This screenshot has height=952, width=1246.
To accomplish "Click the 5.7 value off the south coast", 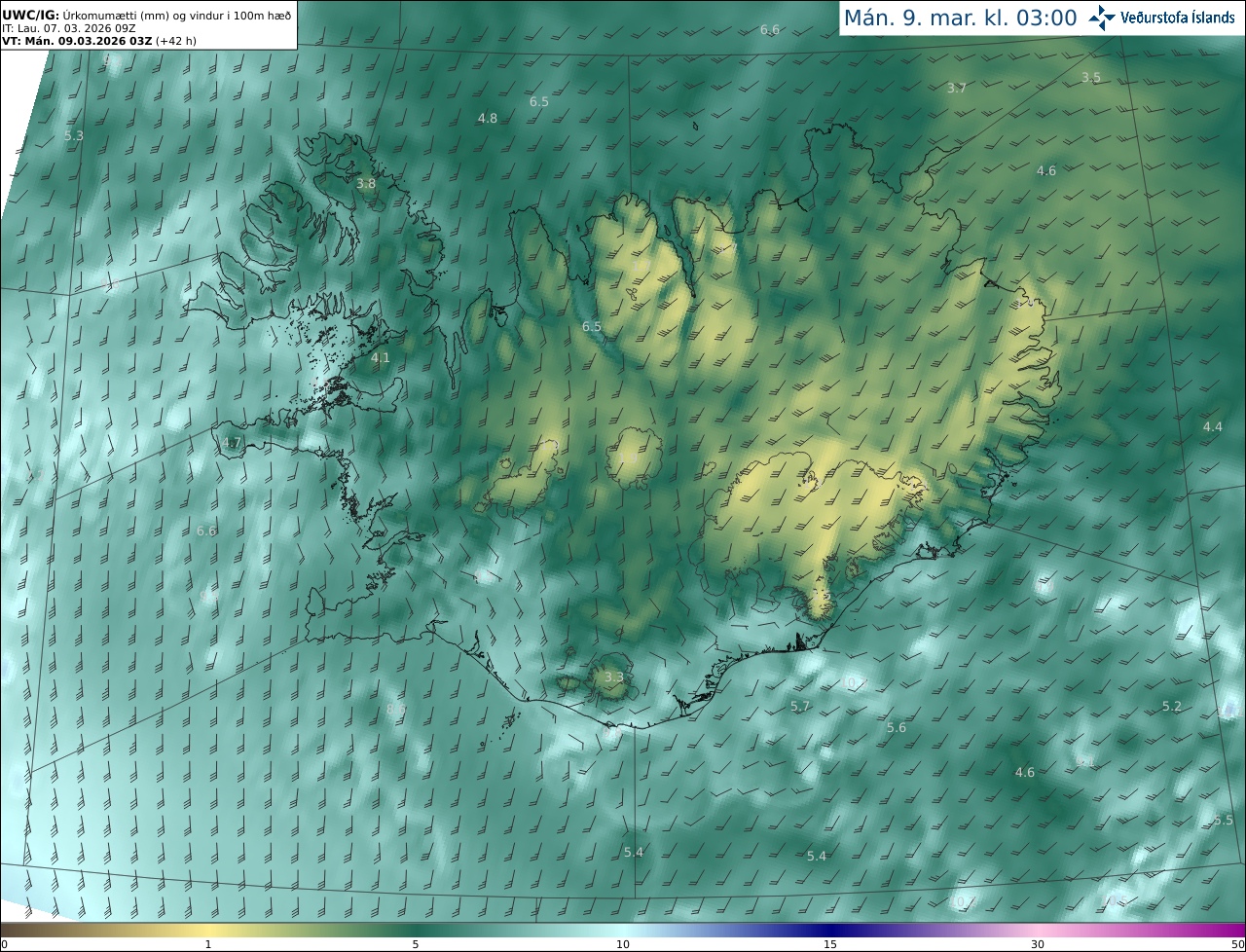I will click(x=800, y=706).
